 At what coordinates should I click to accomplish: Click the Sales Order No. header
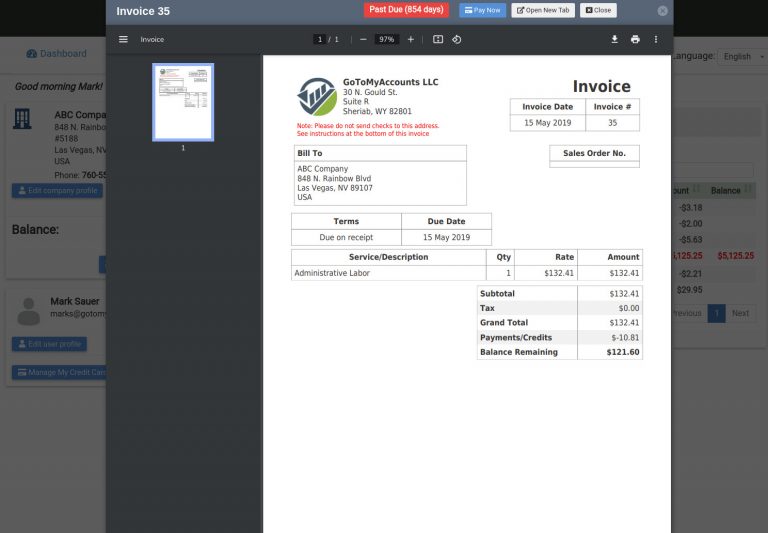(594, 153)
